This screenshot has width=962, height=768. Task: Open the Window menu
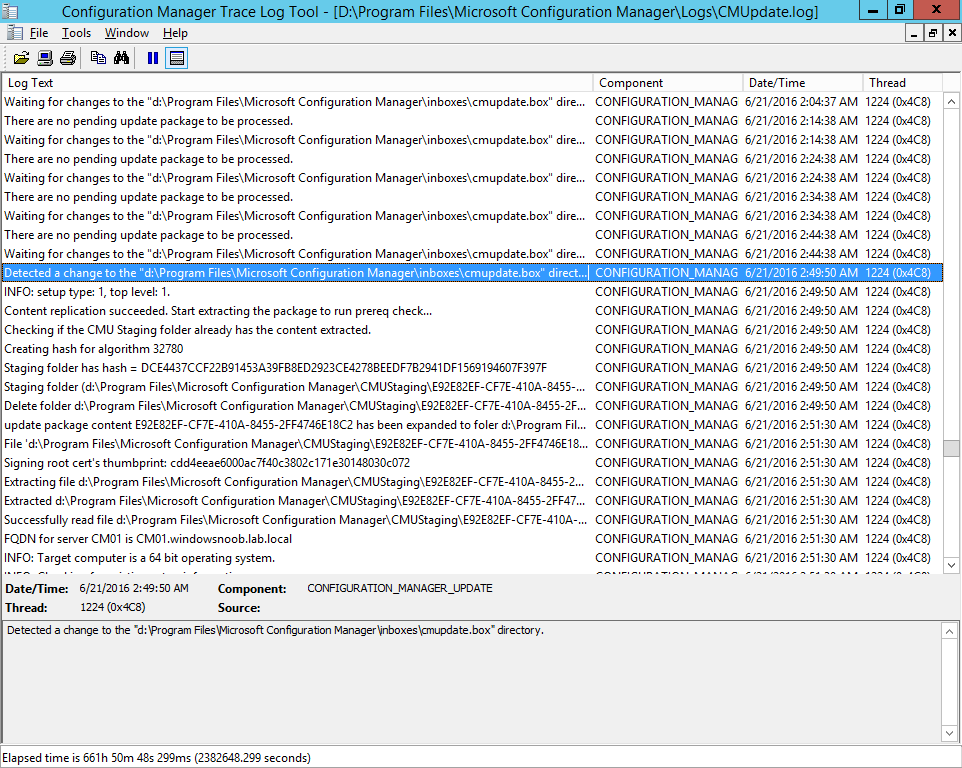[x=126, y=33]
